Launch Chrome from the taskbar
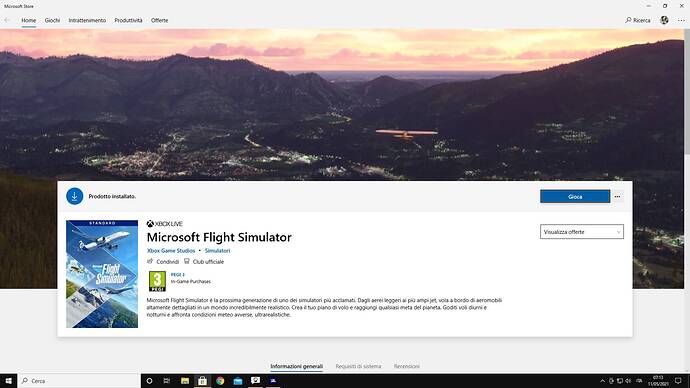This screenshot has height=388, width=690. (220, 381)
